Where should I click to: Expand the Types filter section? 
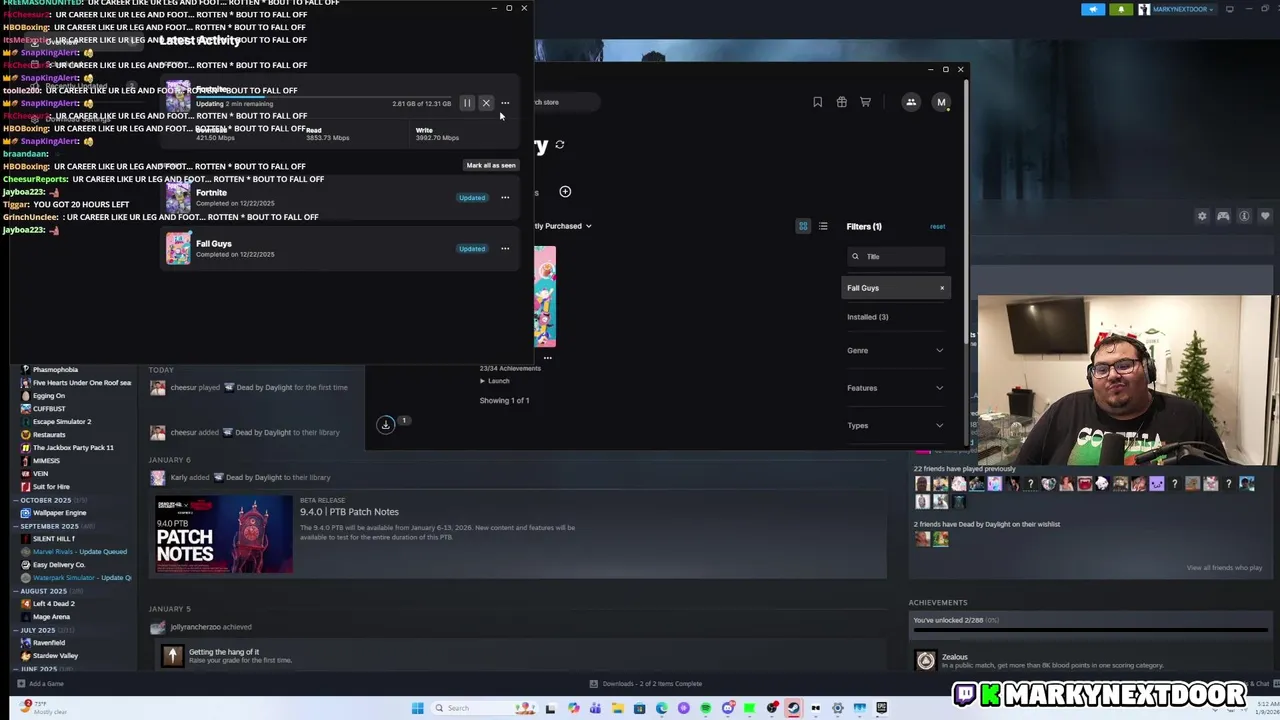(x=895, y=426)
